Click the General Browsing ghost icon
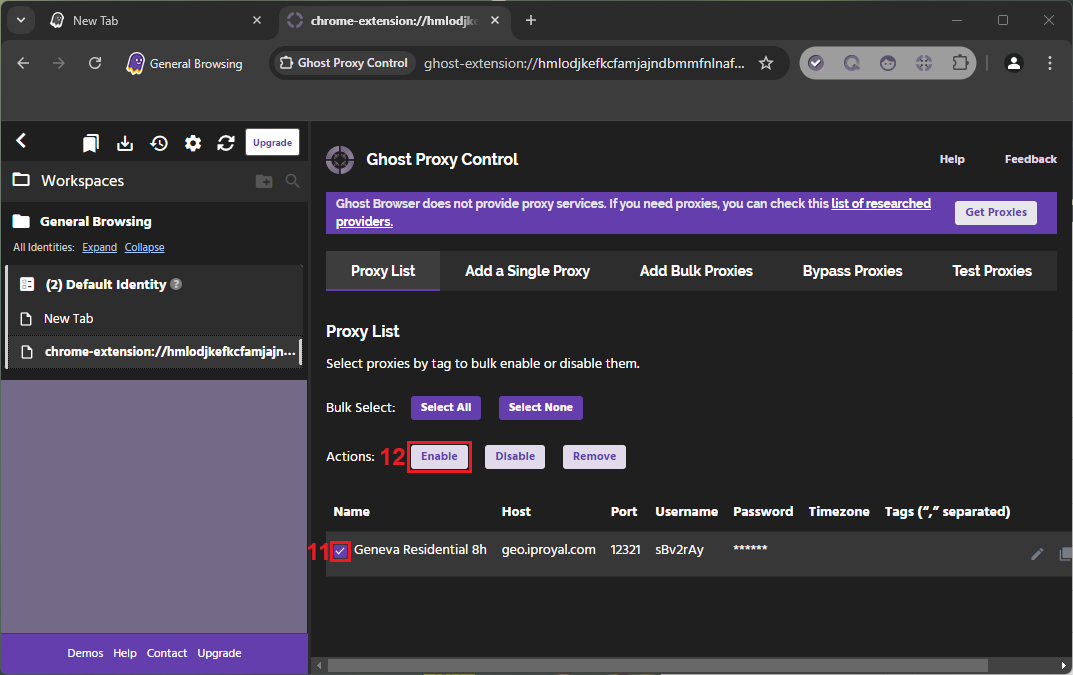 [x=135, y=63]
